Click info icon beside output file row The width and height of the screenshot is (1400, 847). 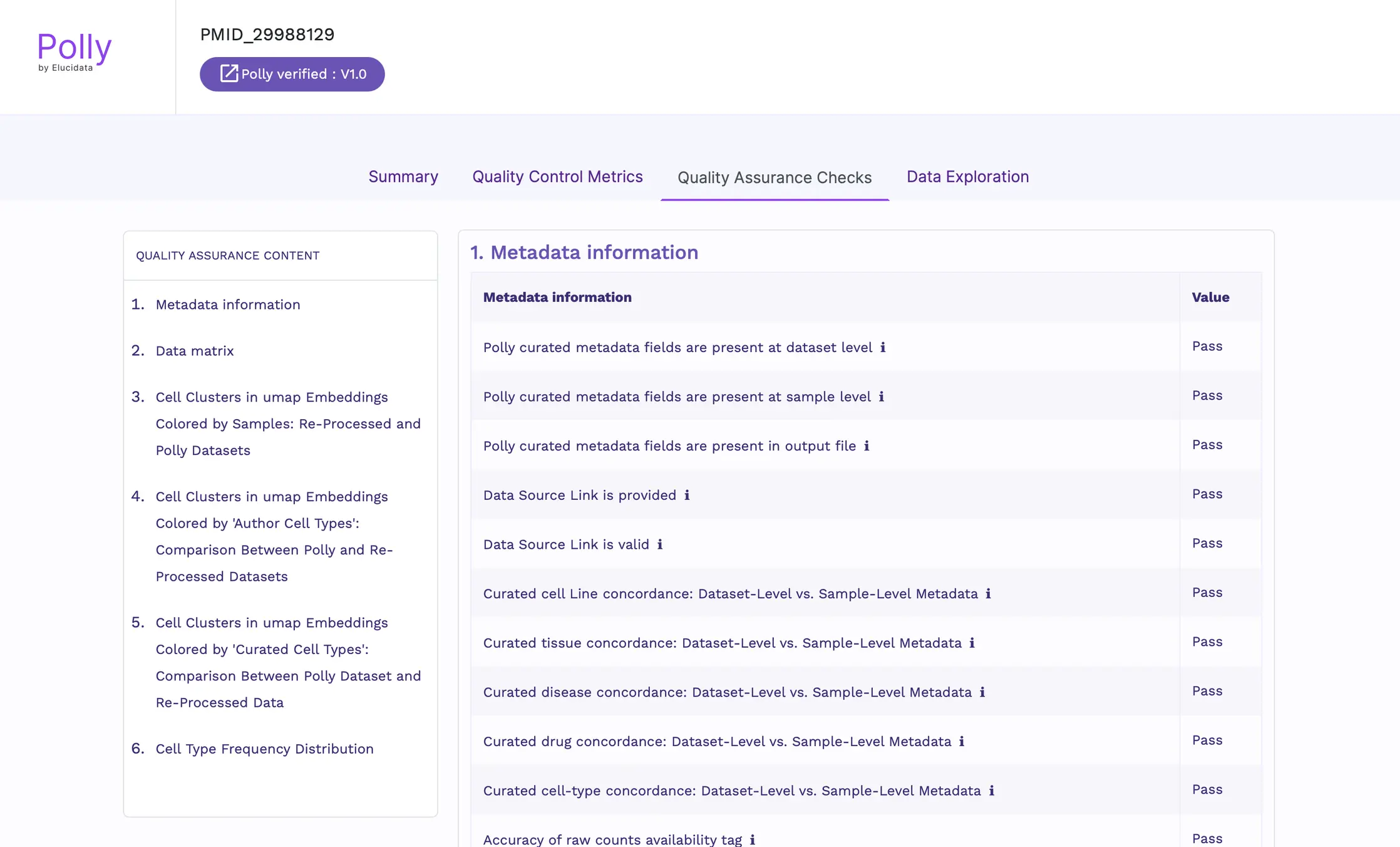pyautogui.click(x=867, y=446)
